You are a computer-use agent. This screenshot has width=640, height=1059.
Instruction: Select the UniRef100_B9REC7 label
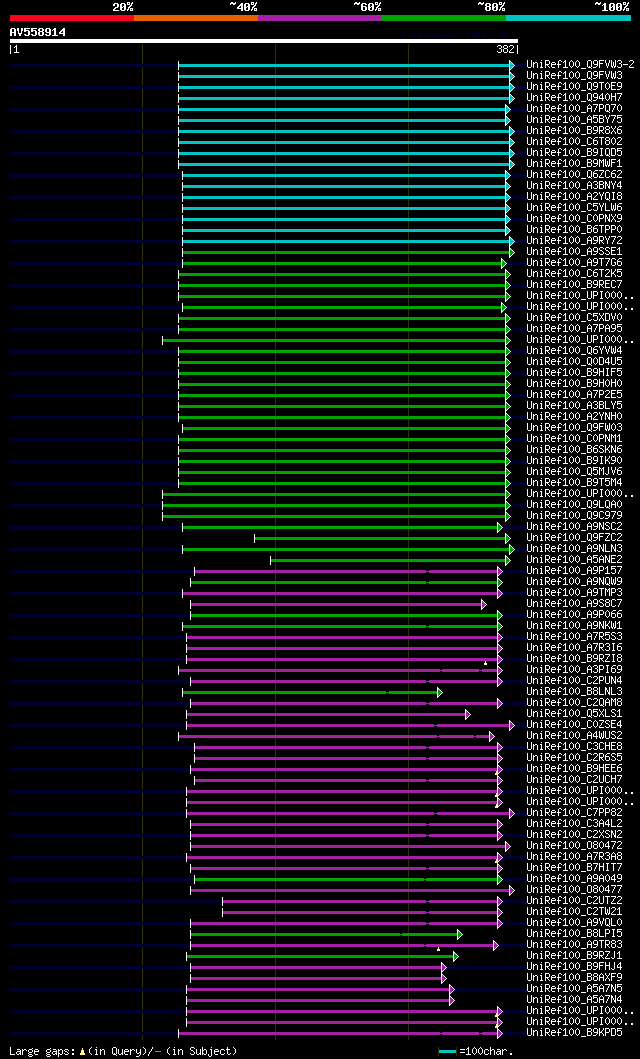pyautogui.click(x=575, y=285)
